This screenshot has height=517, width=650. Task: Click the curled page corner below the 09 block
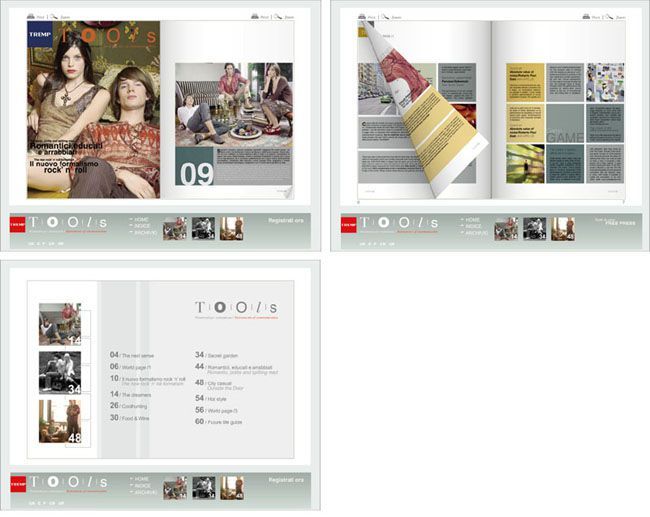[x=288, y=192]
